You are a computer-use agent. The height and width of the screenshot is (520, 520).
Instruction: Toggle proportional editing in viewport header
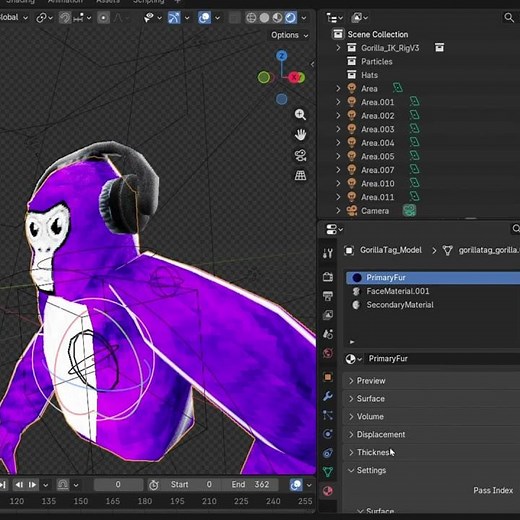pos(103,18)
